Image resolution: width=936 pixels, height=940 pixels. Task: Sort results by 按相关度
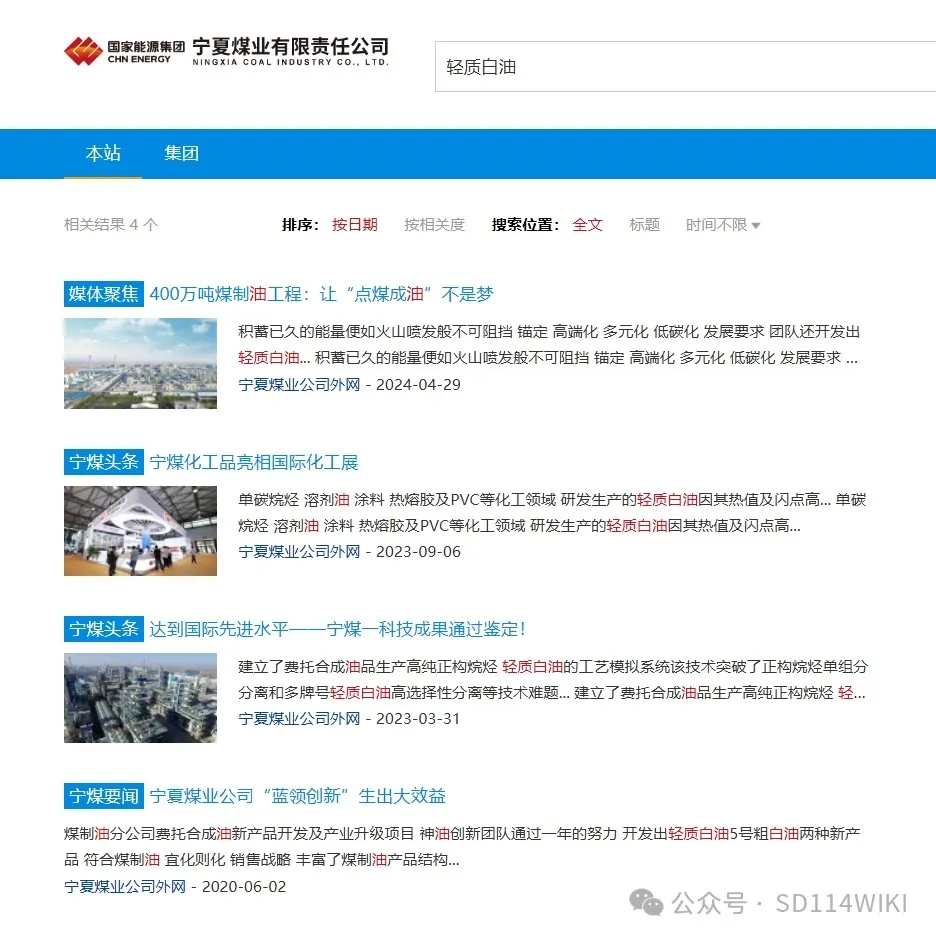pyautogui.click(x=434, y=225)
